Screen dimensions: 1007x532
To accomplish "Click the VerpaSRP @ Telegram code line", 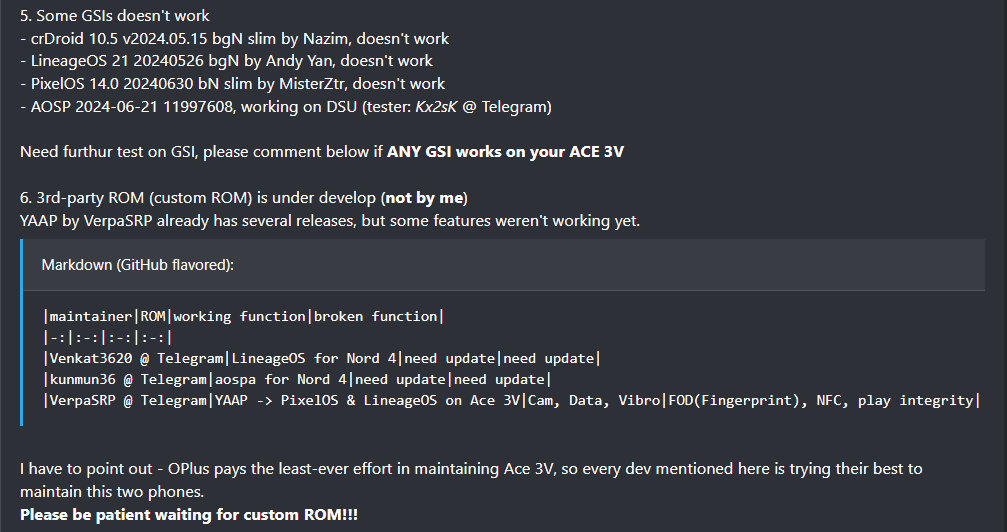I will click(511, 400).
